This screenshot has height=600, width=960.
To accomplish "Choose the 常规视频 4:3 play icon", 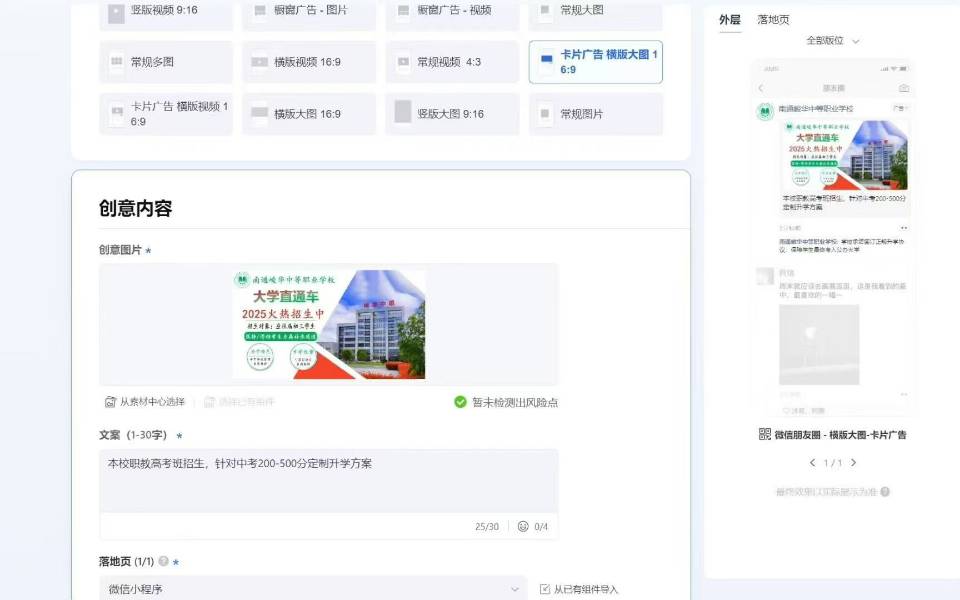I will coord(403,62).
